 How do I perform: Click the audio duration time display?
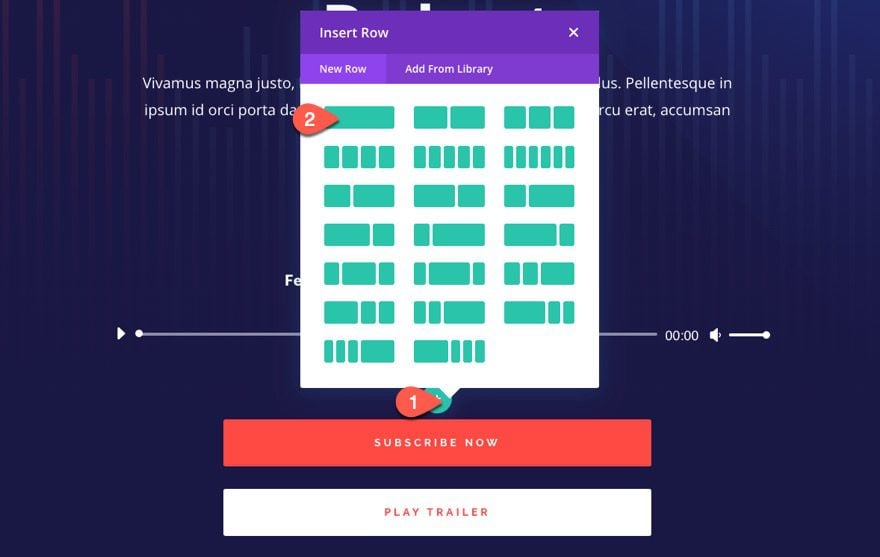click(x=682, y=336)
